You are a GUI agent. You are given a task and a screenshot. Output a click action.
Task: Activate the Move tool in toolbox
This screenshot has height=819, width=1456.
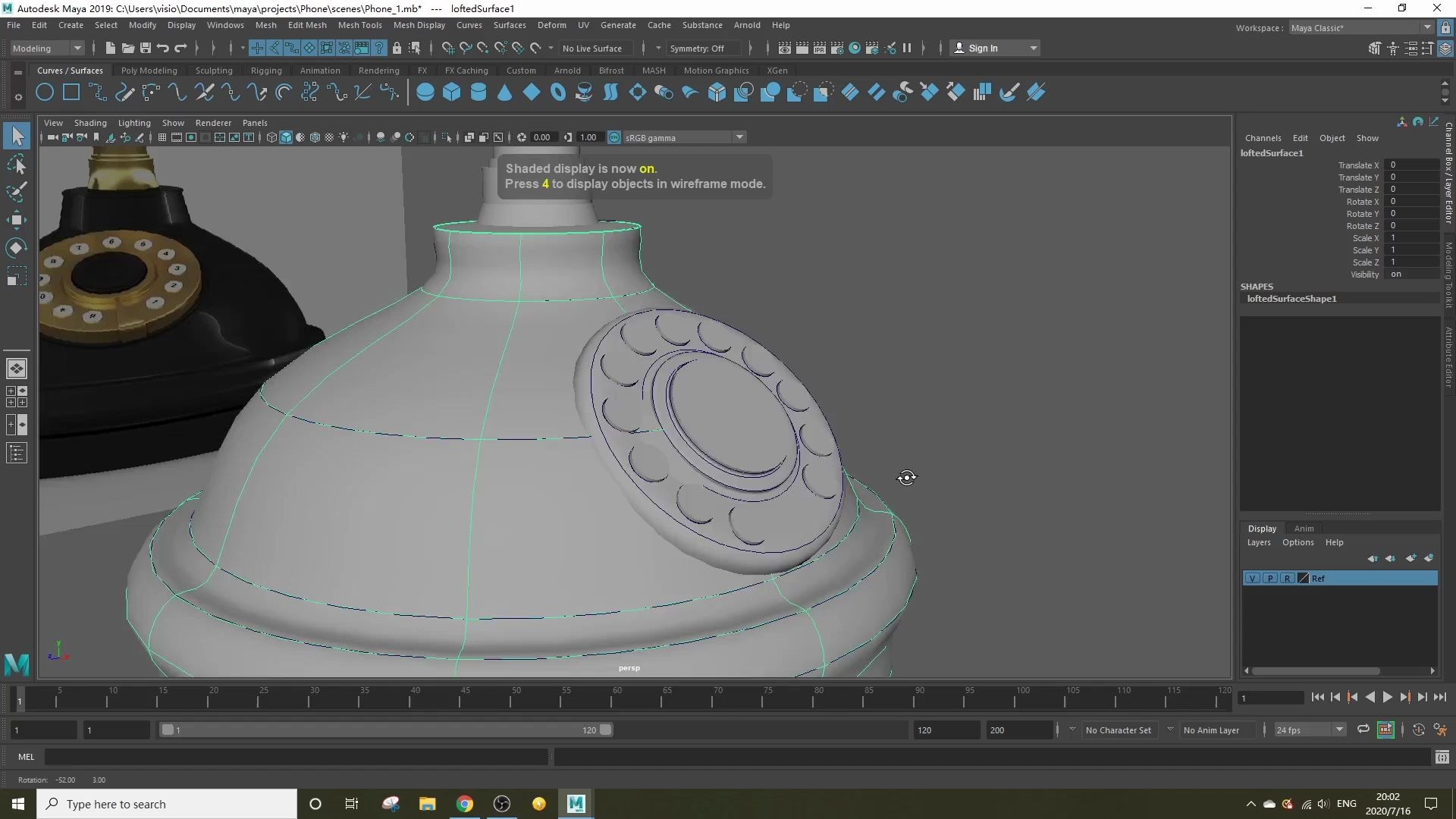click(17, 220)
